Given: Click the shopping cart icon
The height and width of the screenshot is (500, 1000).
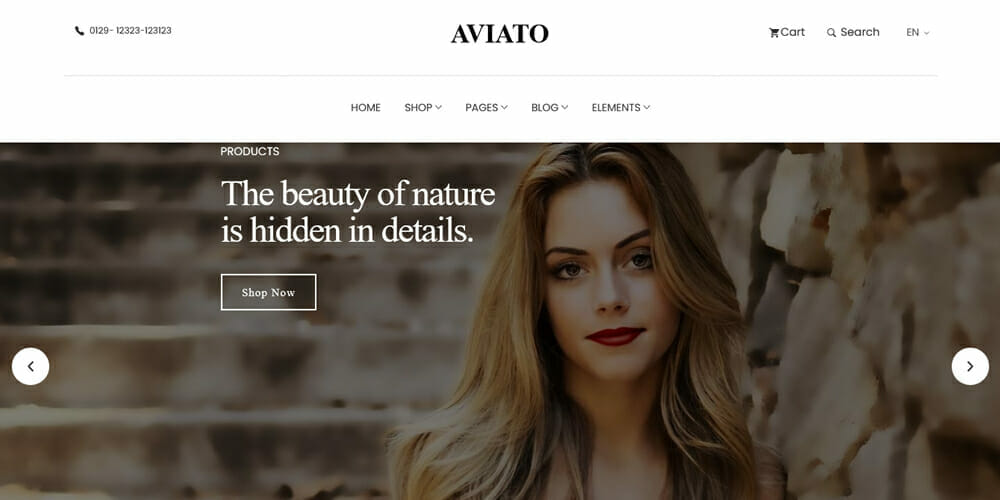Looking at the screenshot, I should 774,33.
